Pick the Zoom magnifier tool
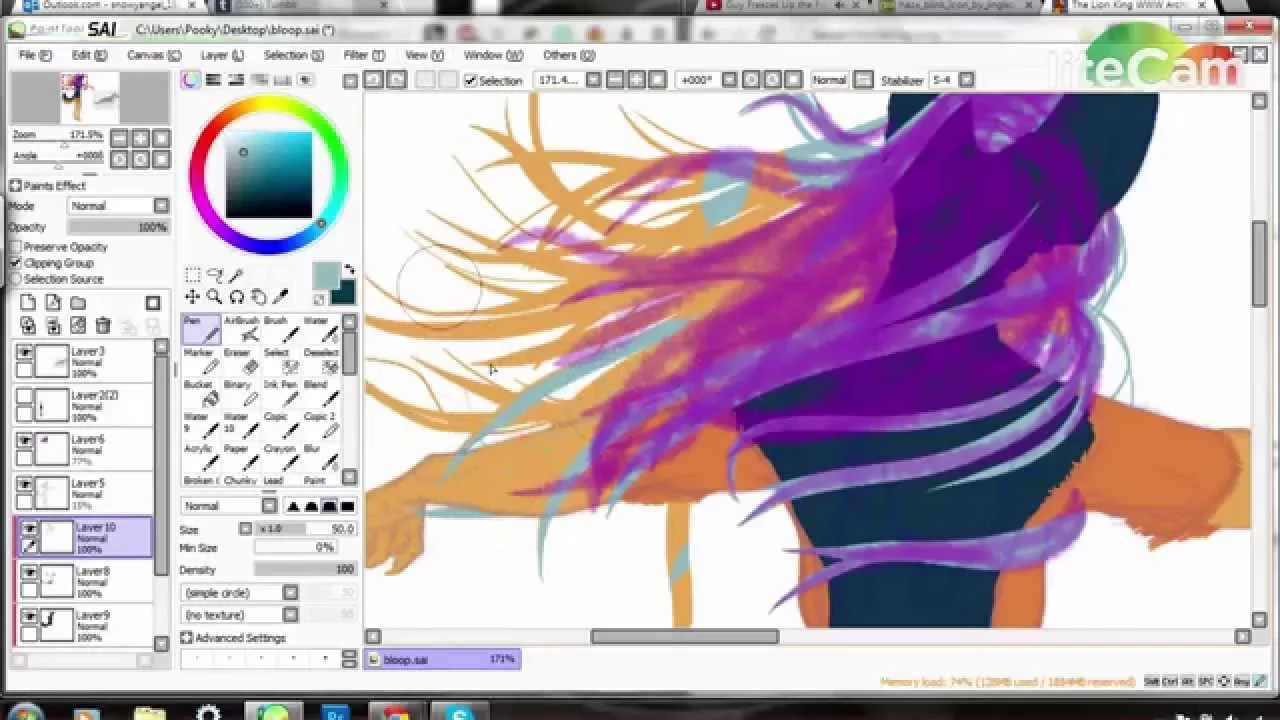 pyautogui.click(x=214, y=297)
